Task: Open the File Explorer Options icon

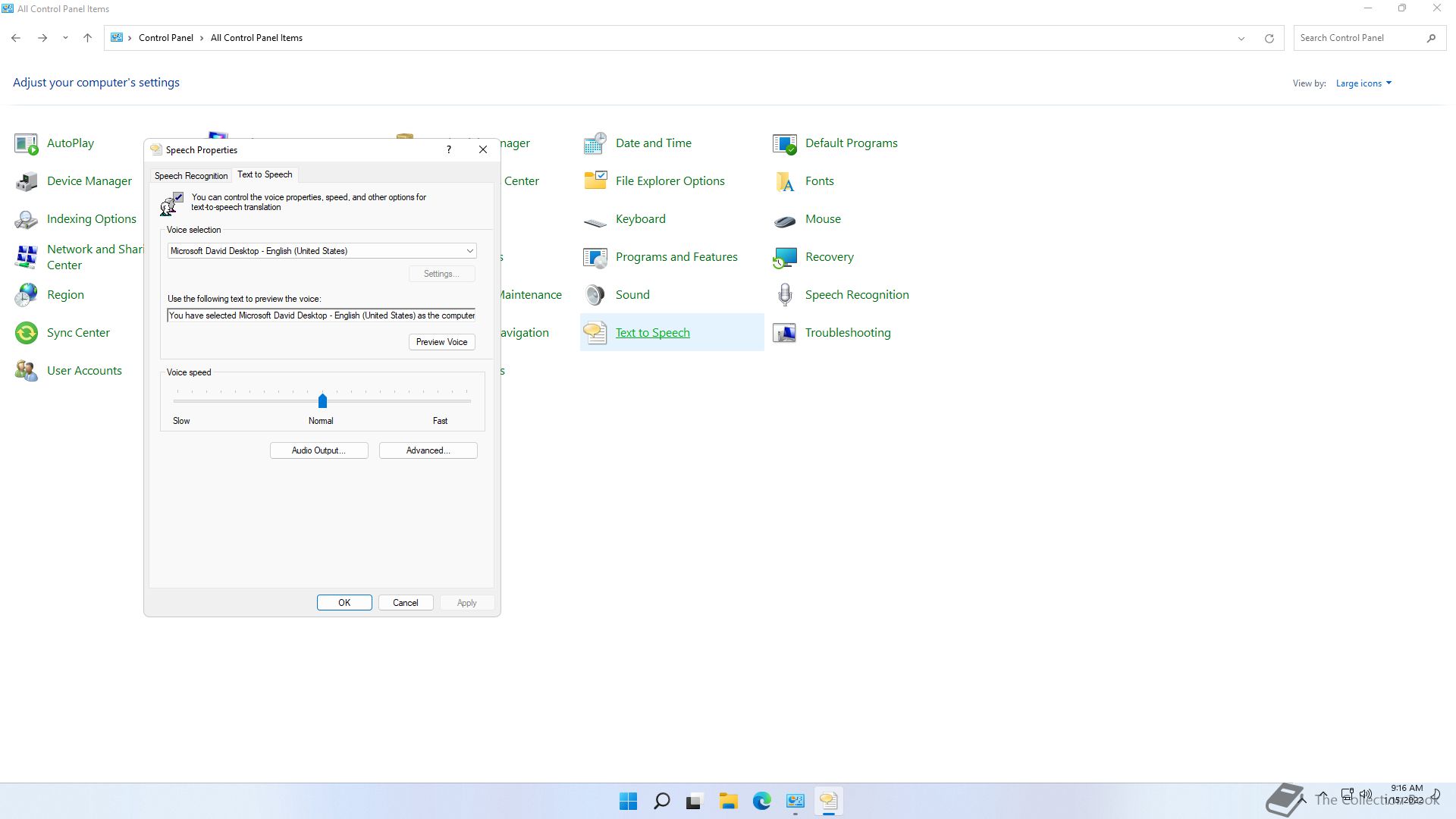Action: (595, 181)
